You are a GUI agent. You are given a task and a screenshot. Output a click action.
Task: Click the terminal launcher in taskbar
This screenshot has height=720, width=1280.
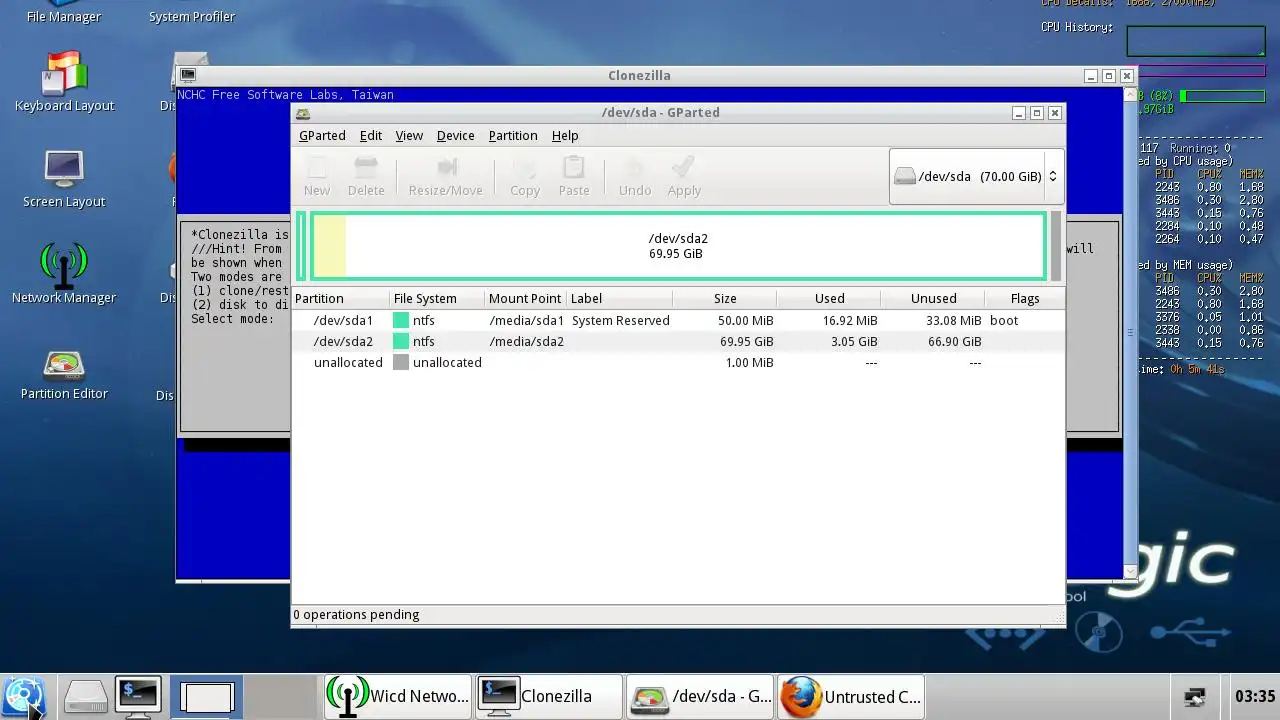click(x=138, y=696)
